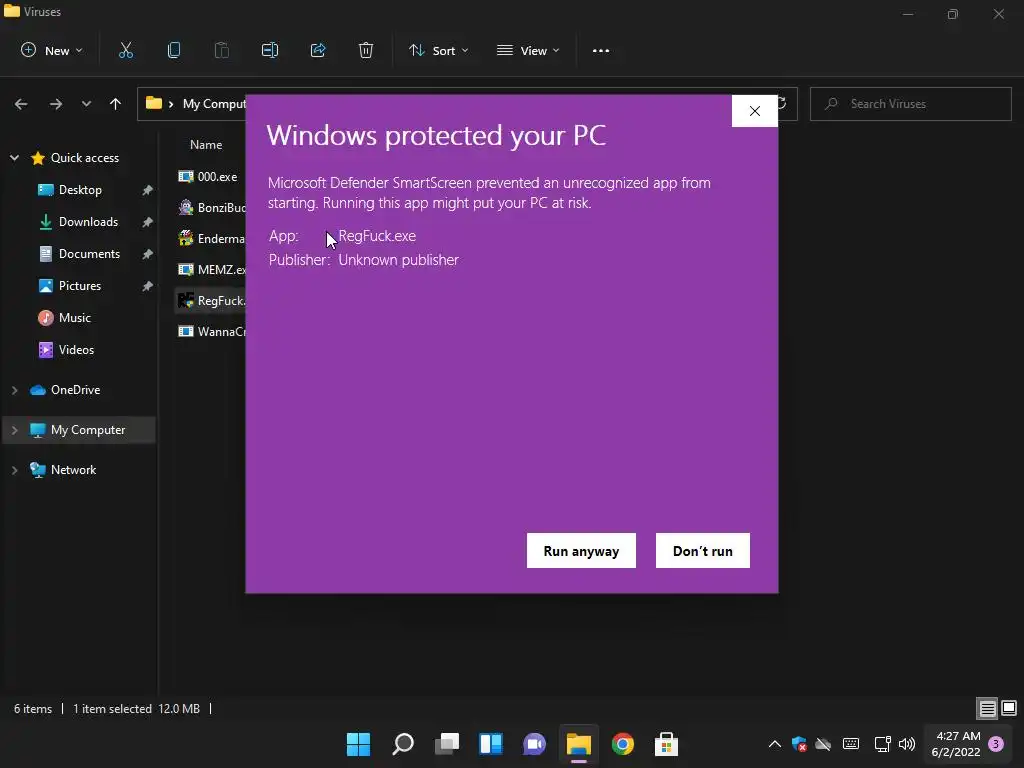Viewport: 1024px width, 768px height.
Task: Open notification badge showing 3
Action: (996, 744)
